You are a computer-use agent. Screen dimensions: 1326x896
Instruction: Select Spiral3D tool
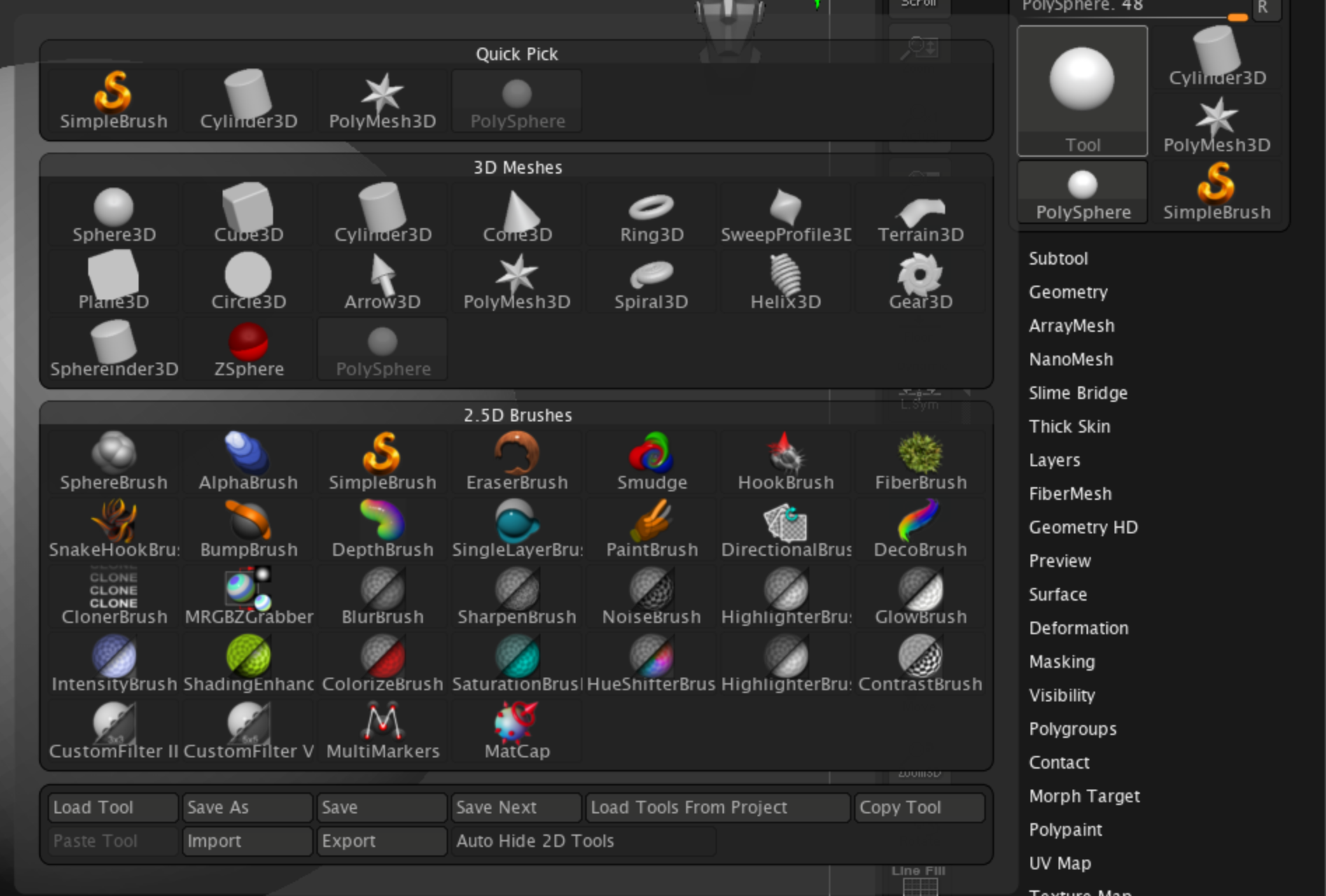pyautogui.click(x=652, y=281)
